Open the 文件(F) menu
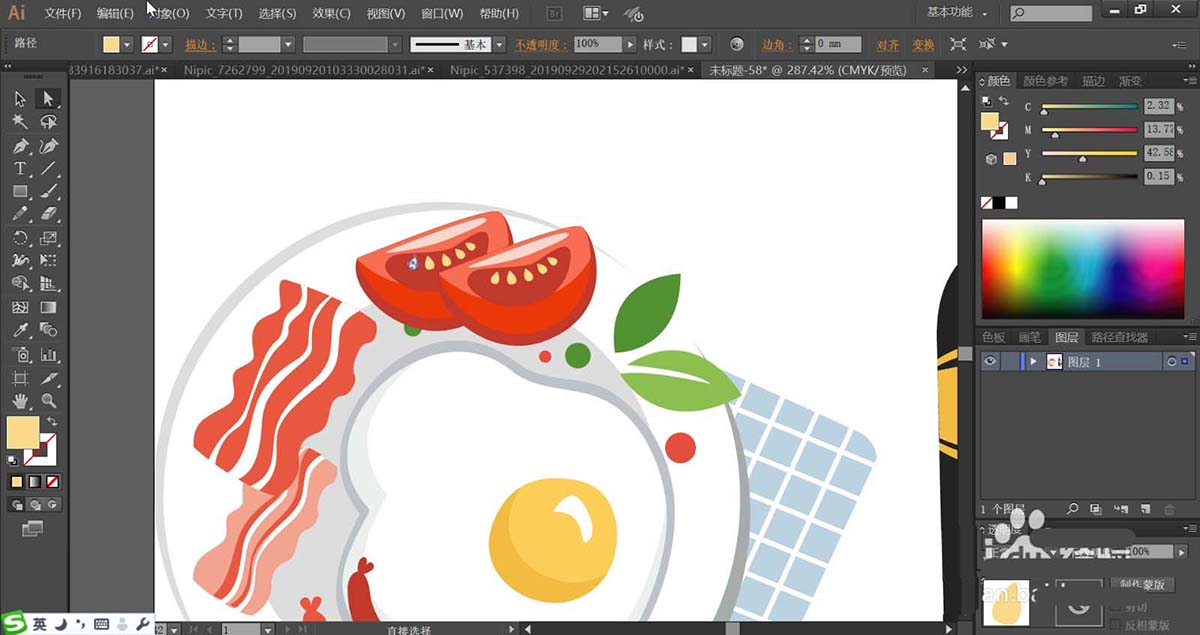The height and width of the screenshot is (635, 1200). 63,14
